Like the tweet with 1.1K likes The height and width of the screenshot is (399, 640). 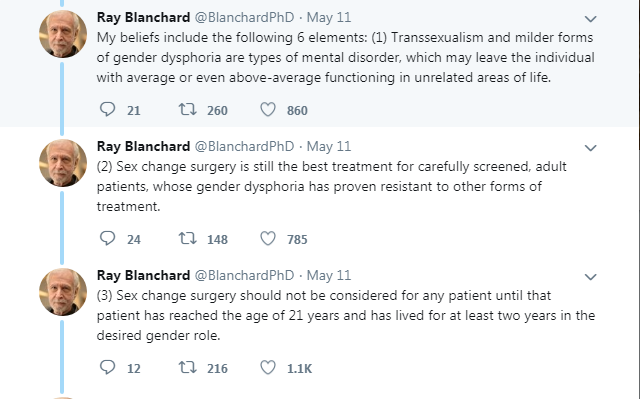[268, 368]
